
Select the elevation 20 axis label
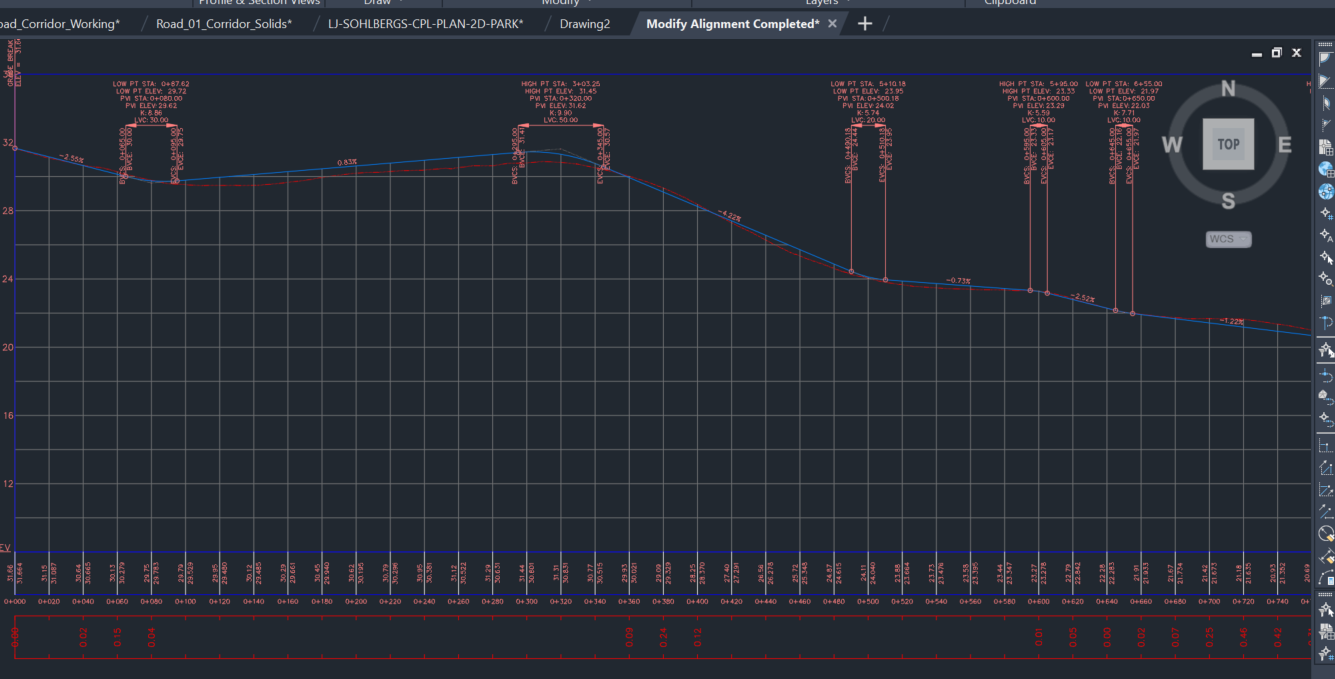pos(9,347)
